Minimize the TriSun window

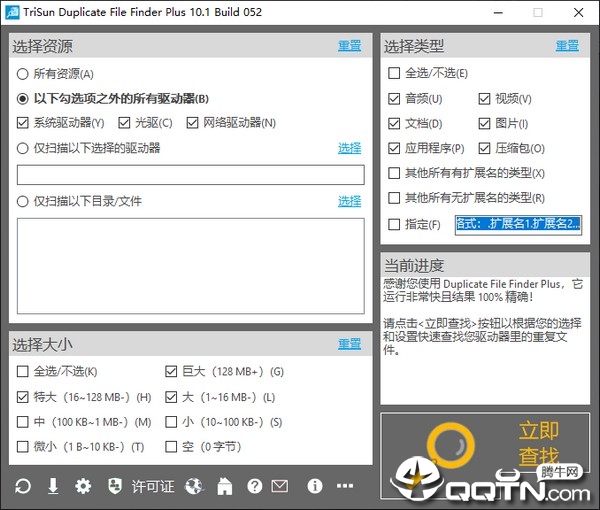click(498, 13)
